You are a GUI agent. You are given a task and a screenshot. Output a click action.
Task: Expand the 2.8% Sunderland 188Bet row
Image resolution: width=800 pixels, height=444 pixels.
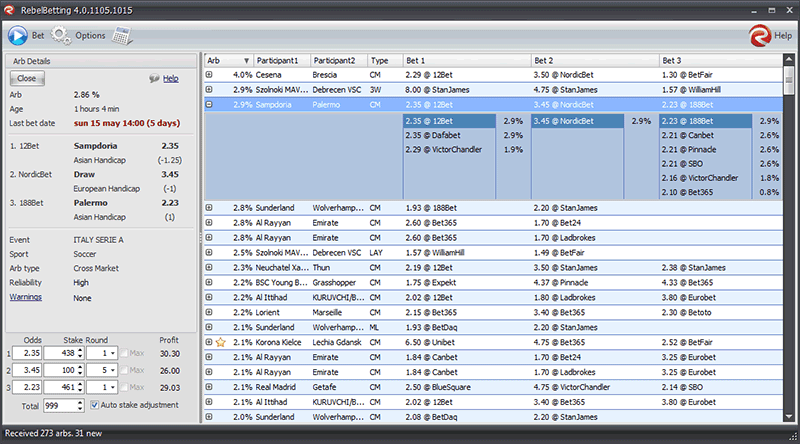tap(209, 208)
